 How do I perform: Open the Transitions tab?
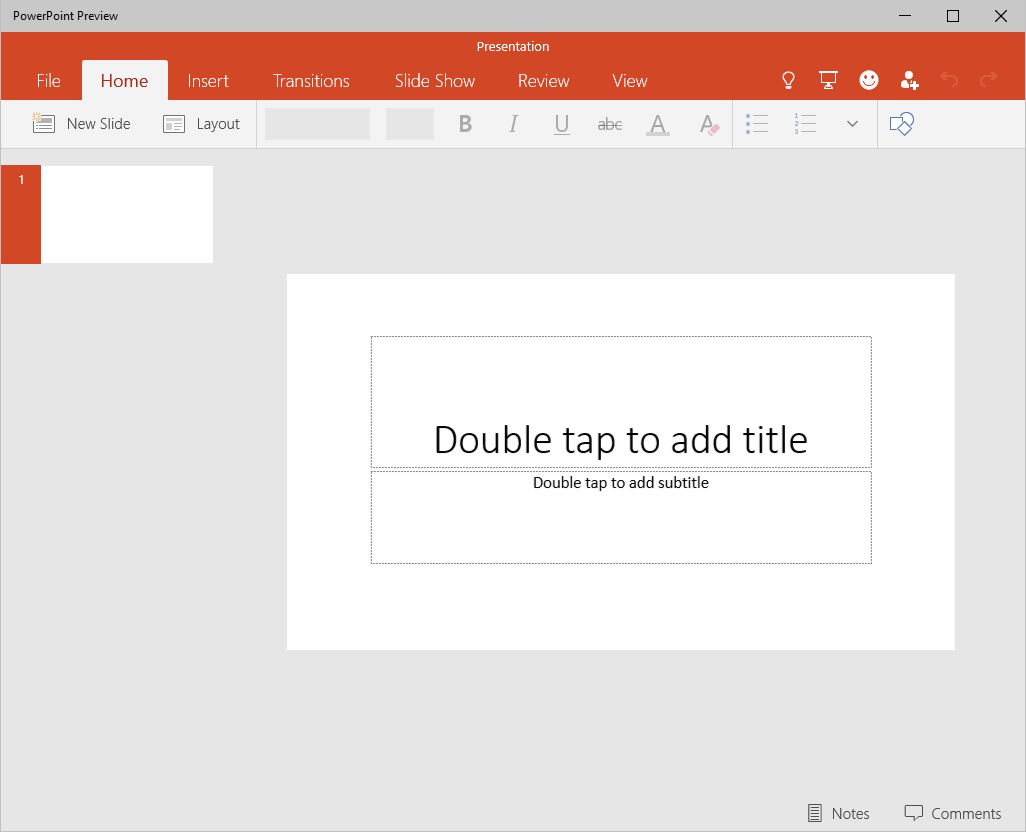click(311, 81)
